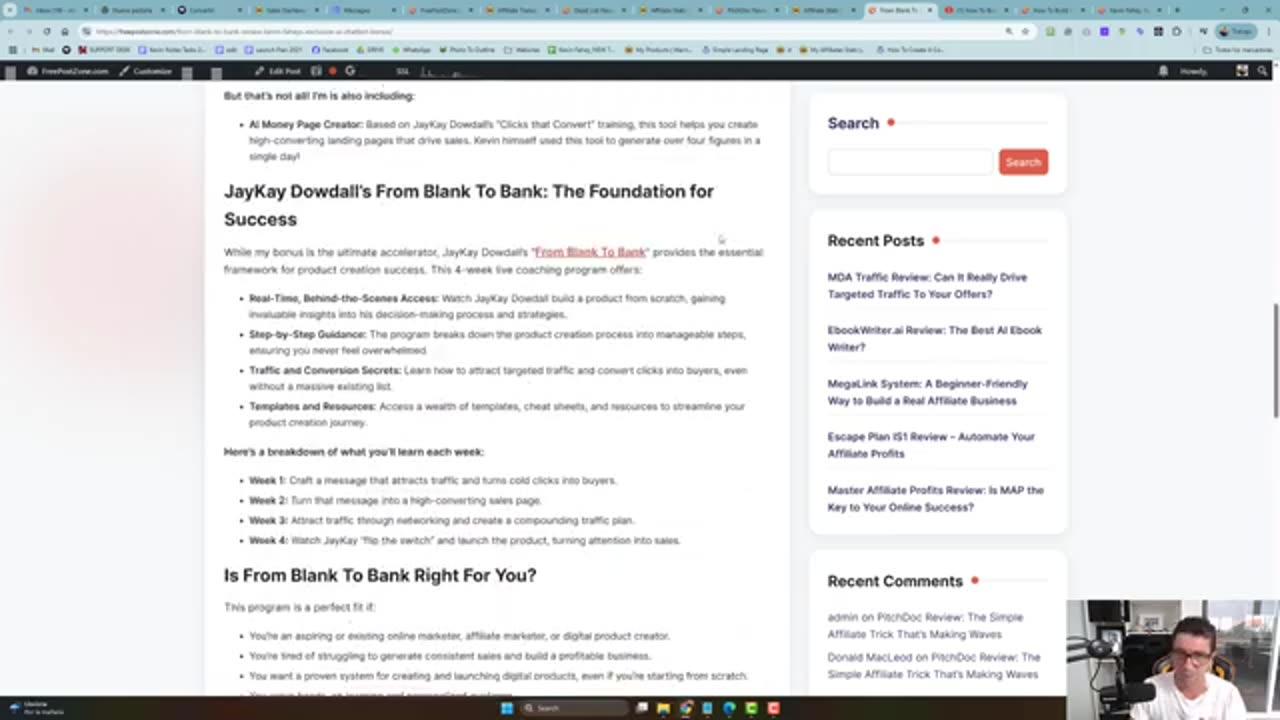Bookmark this page with the star icon
Screen dimensions: 1280x720
point(1025,31)
